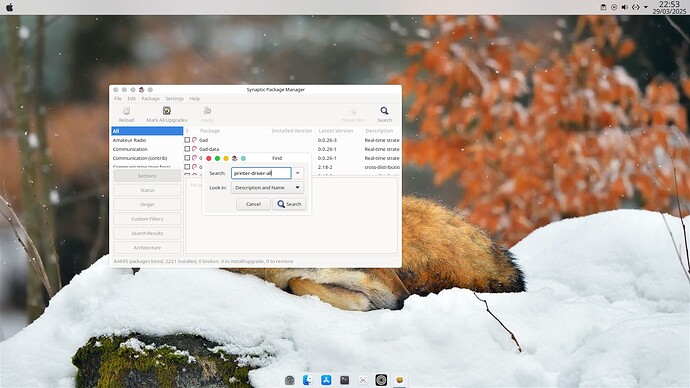Viewport: 690px width, 388px height.
Task: Open the top bar tray dropdown arrow
Action: (646, 7)
